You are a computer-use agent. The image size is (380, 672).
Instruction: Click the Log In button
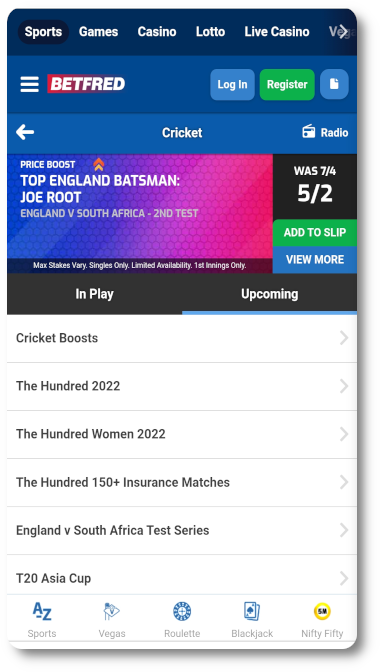click(232, 84)
